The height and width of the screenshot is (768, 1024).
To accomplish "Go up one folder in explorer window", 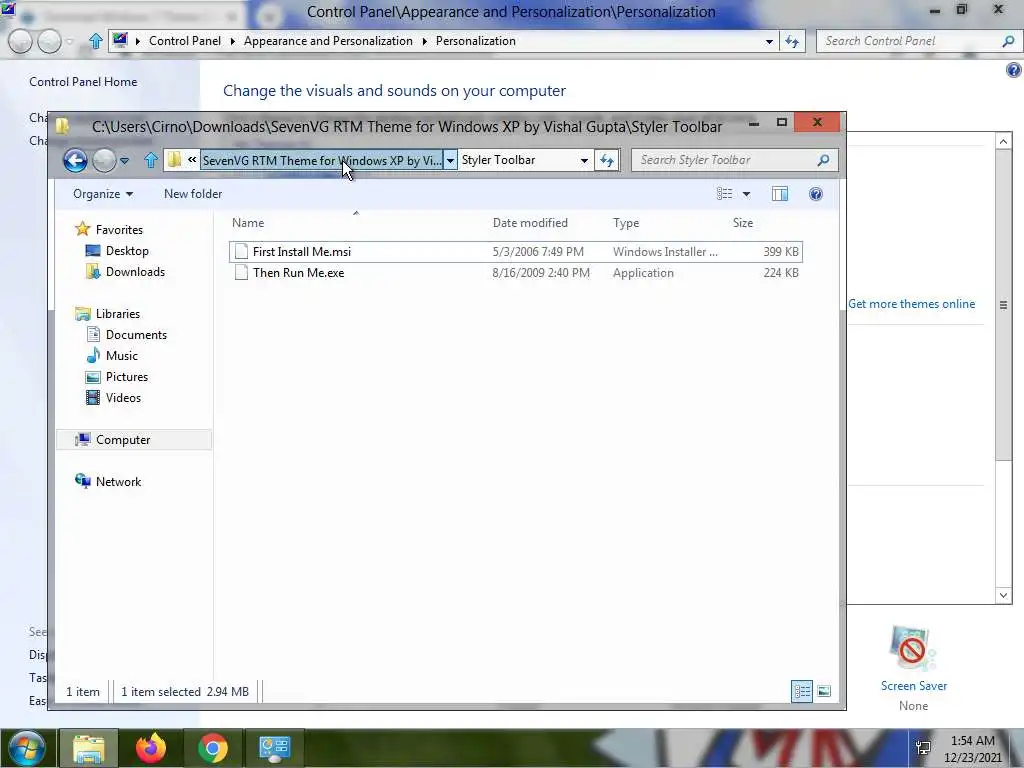I will [151, 160].
